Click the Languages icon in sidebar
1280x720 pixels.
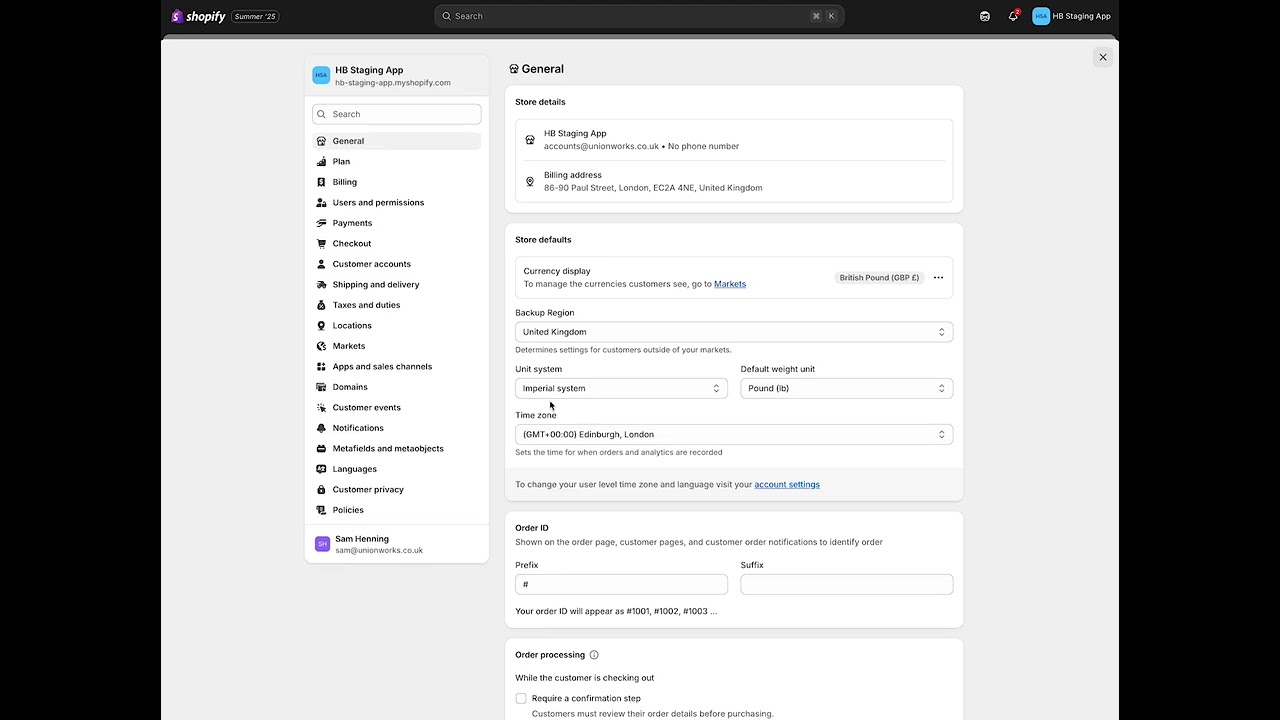point(322,469)
